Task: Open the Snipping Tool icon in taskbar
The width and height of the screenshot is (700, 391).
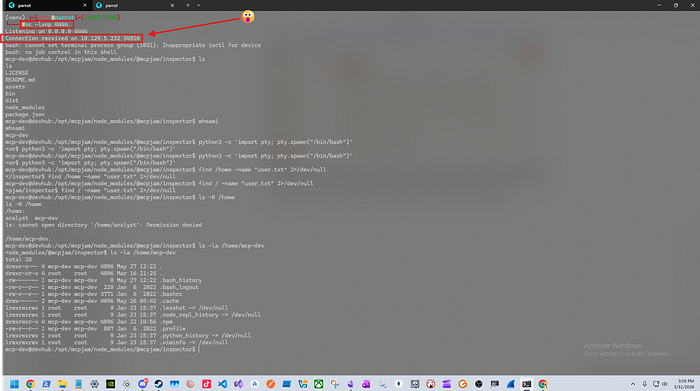Action: click(334, 384)
